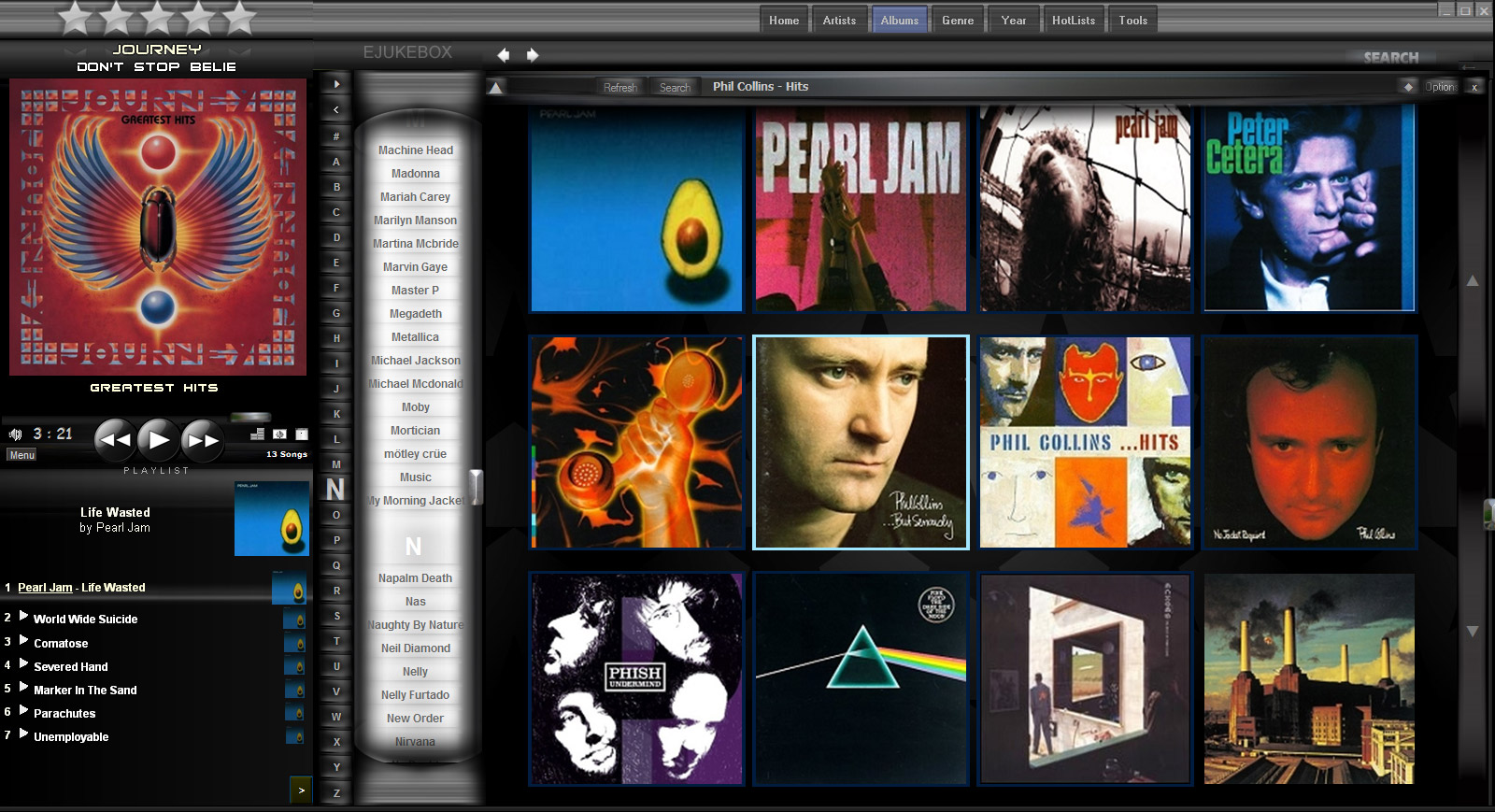The image size is (1495, 812).
Task: Click the Refresh button
Action: [x=619, y=88]
